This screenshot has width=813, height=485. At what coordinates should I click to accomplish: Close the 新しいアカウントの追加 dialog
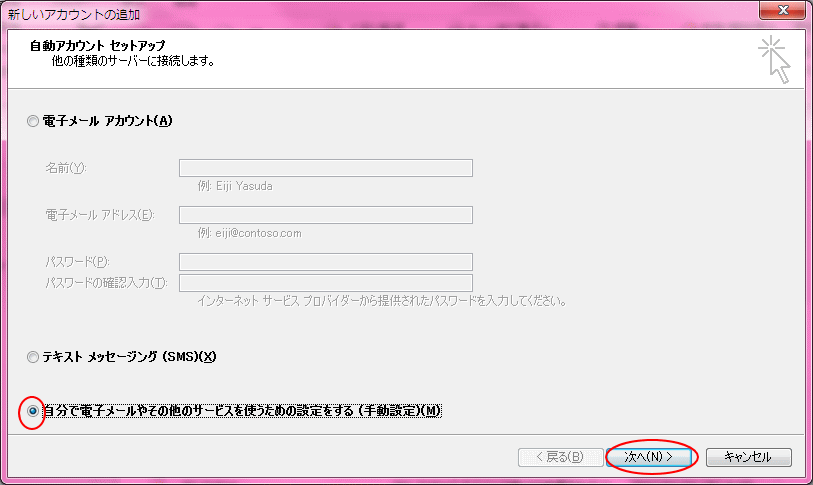click(x=782, y=10)
